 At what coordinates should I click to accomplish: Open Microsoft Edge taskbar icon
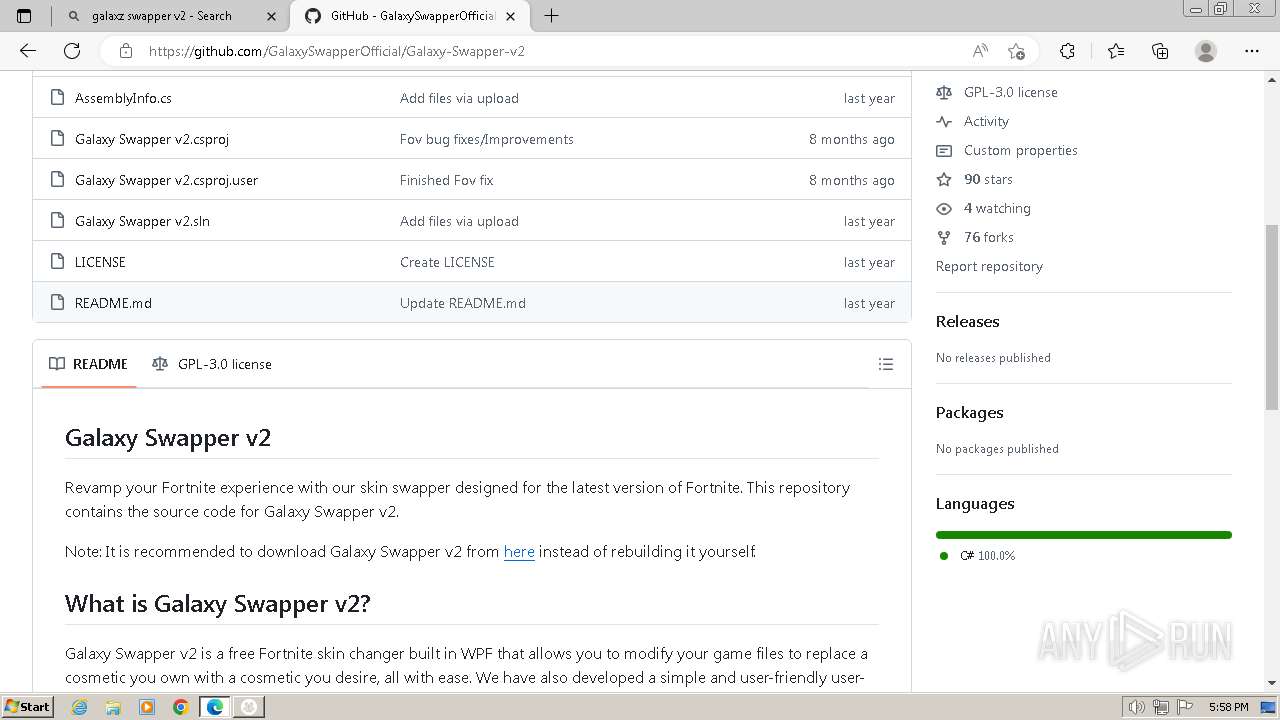point(214,707)
